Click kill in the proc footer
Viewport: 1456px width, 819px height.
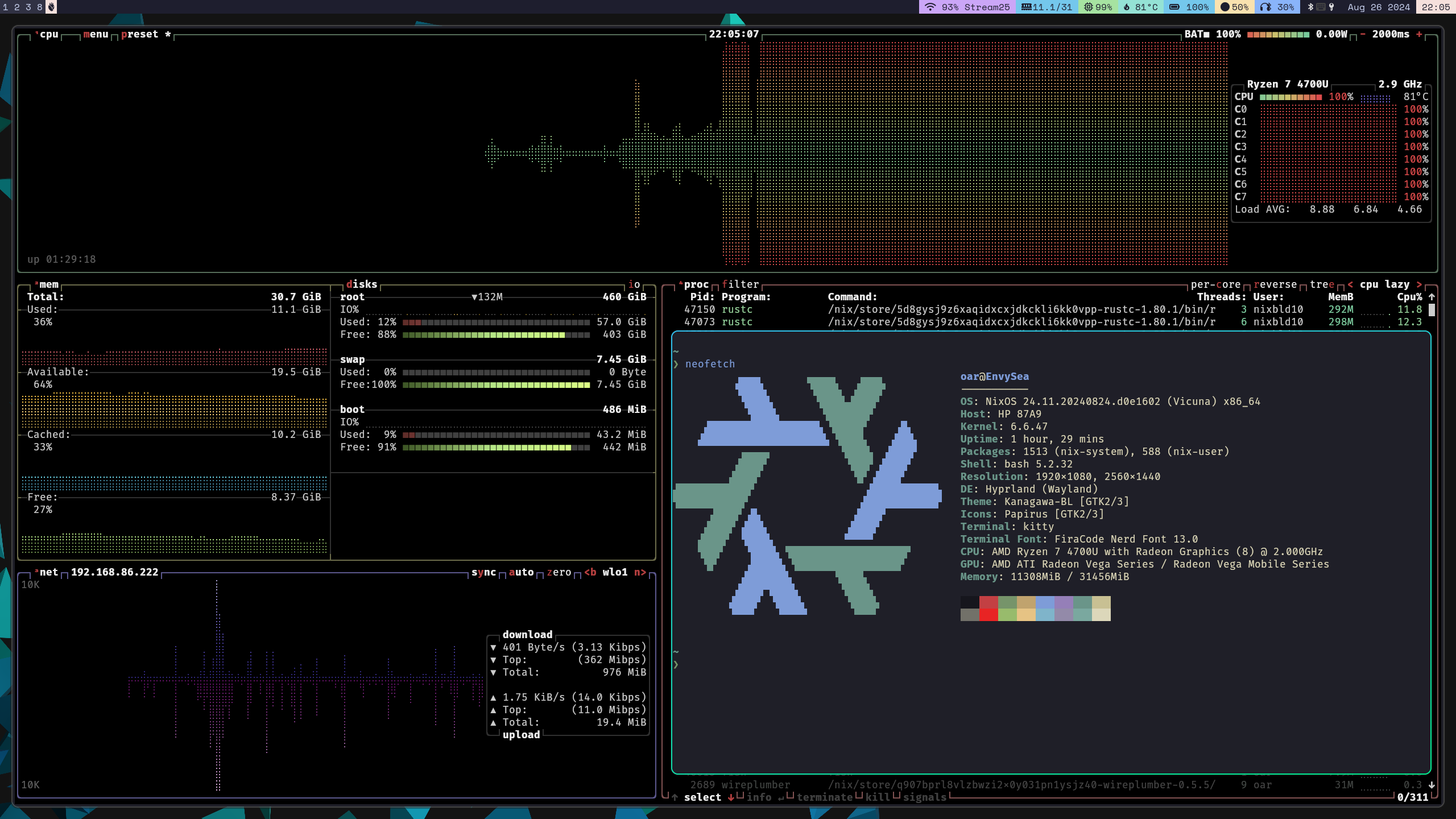click(x=878, y=797)
